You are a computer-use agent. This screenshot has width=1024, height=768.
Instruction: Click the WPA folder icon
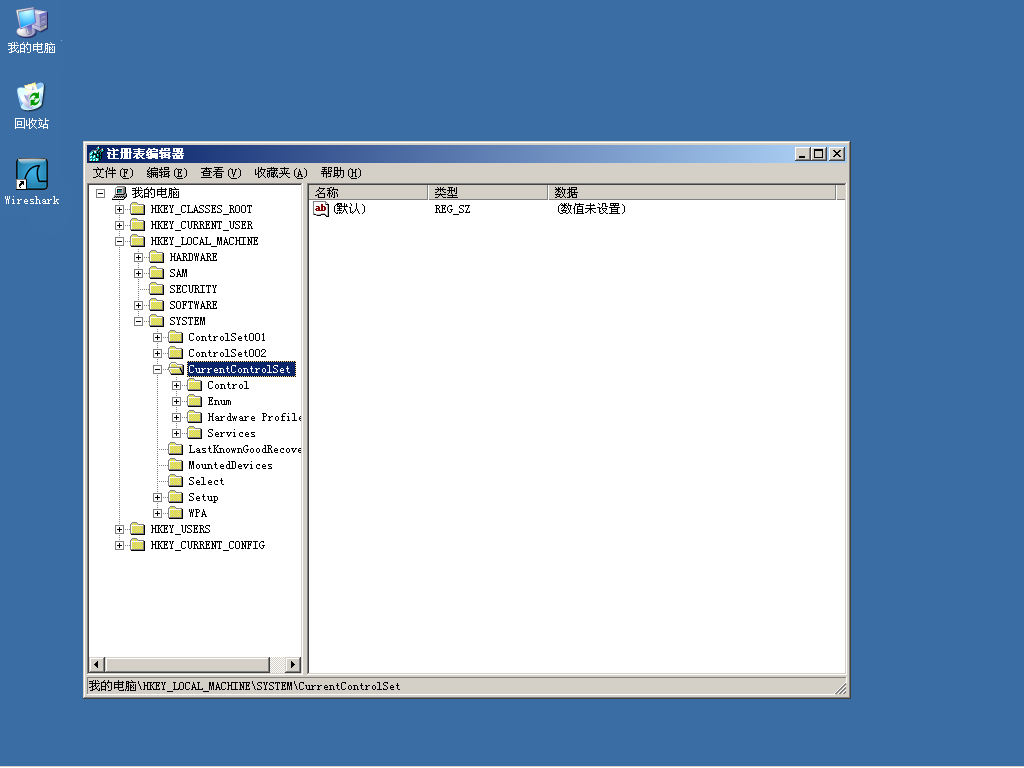pyautogui.click(x=175, y=513)
